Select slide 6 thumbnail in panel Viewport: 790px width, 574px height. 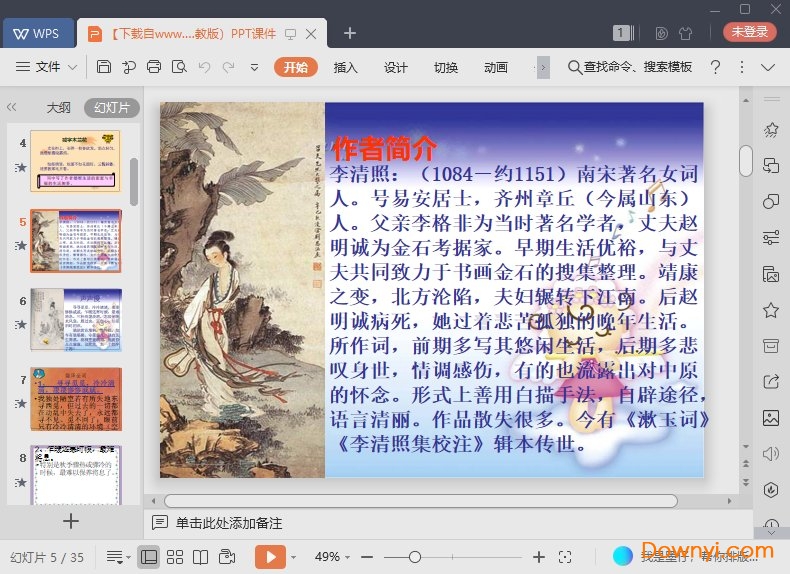75,320
